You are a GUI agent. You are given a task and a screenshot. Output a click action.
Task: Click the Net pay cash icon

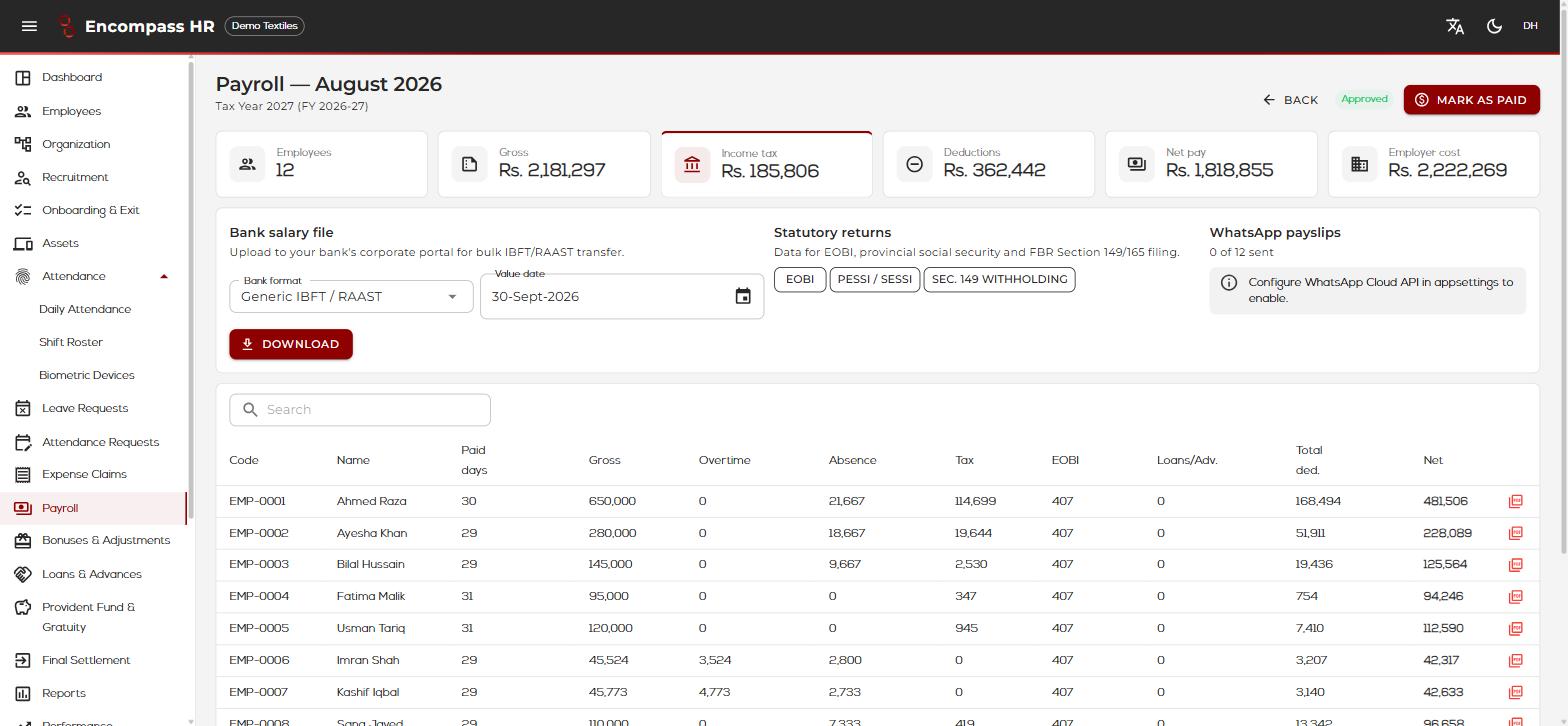1137,164
